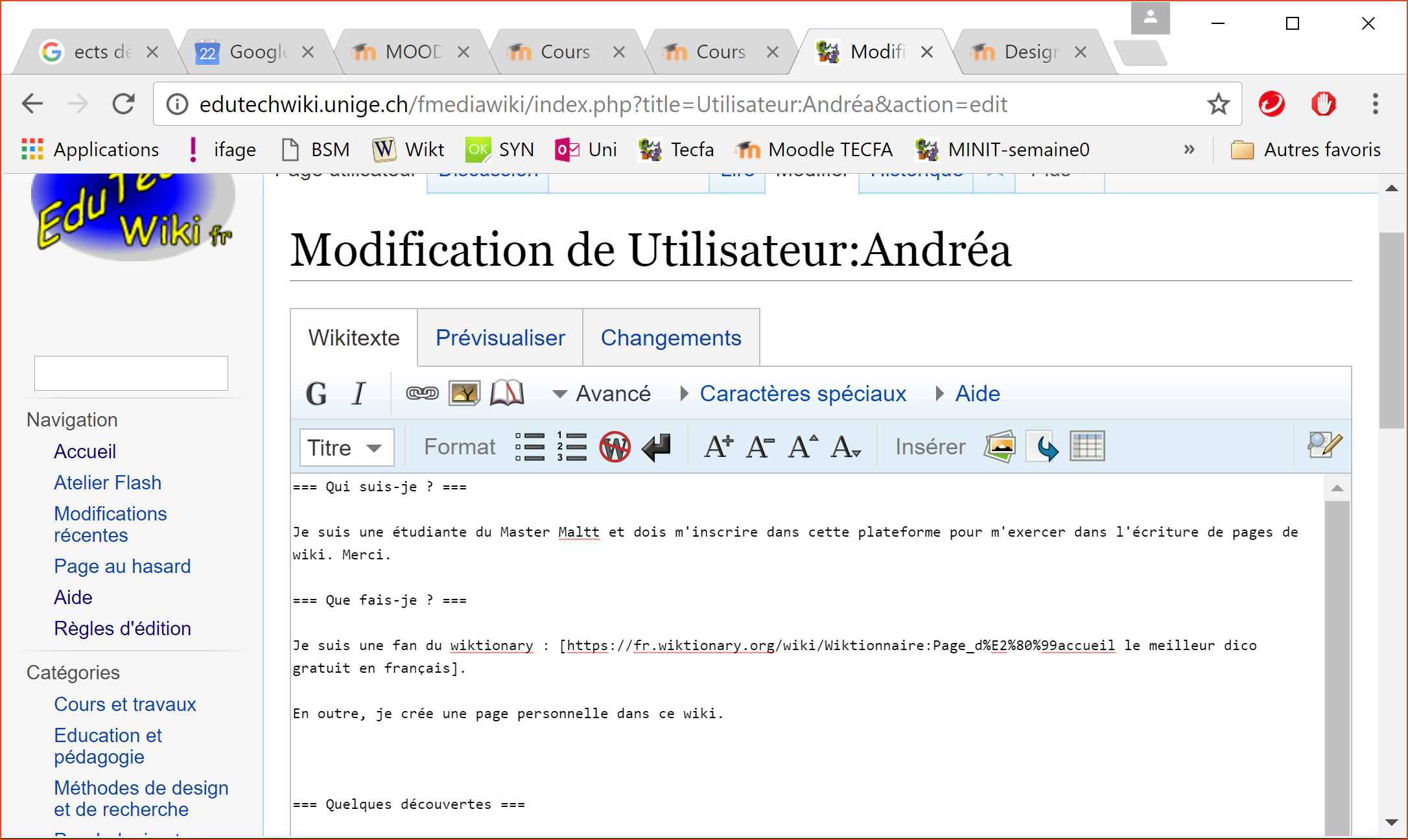
Task: Insert redirect blue arrow icon
Action: tap(1044, 447)
